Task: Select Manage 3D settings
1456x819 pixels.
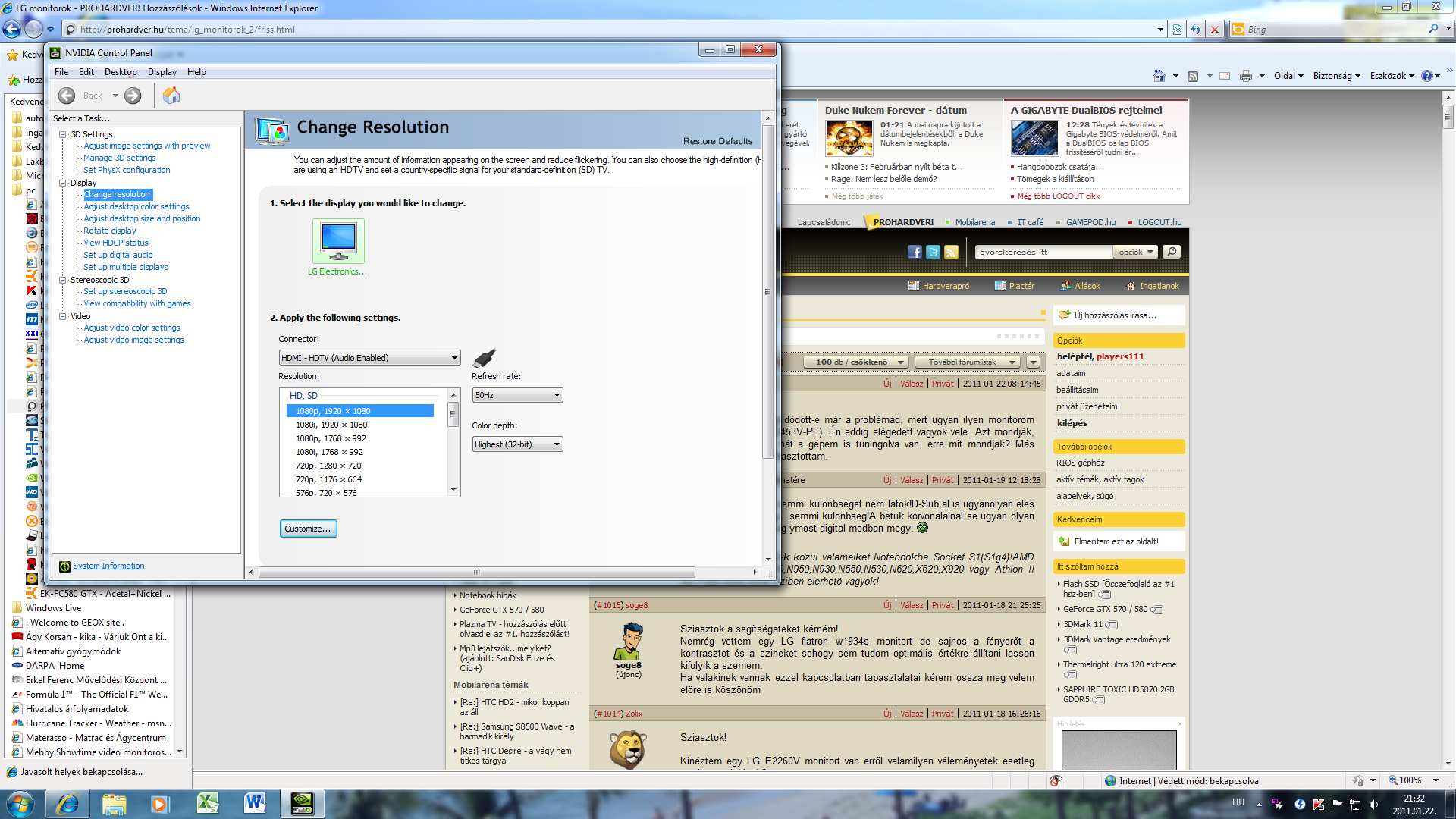Action: 120,158
